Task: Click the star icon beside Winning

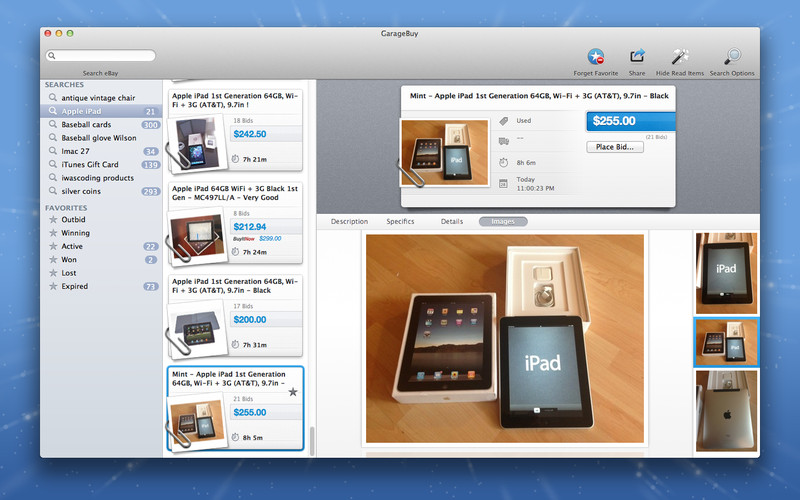Action: tap(53, 233)
